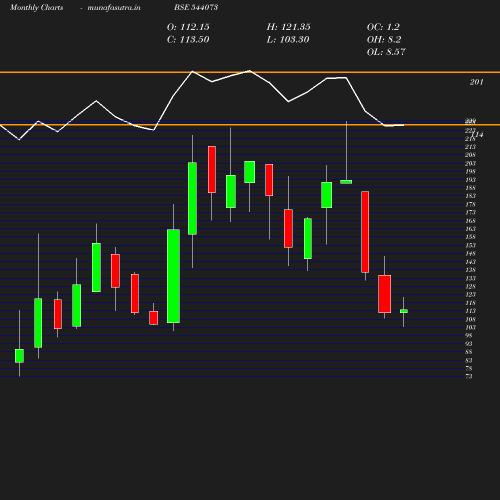This screenshot has height=500, width=500.
Task: Click the 158 price axis label
Action: point(471,237)
